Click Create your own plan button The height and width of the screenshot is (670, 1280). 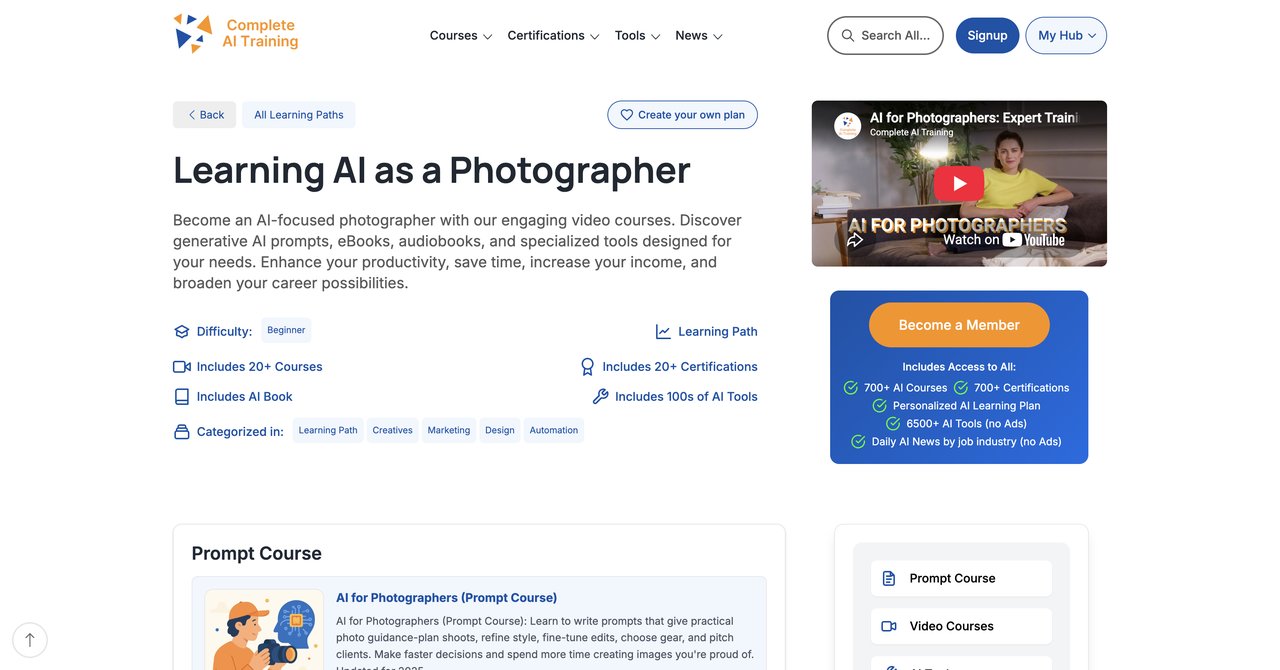pyautogui.click(x=682, y=115)
